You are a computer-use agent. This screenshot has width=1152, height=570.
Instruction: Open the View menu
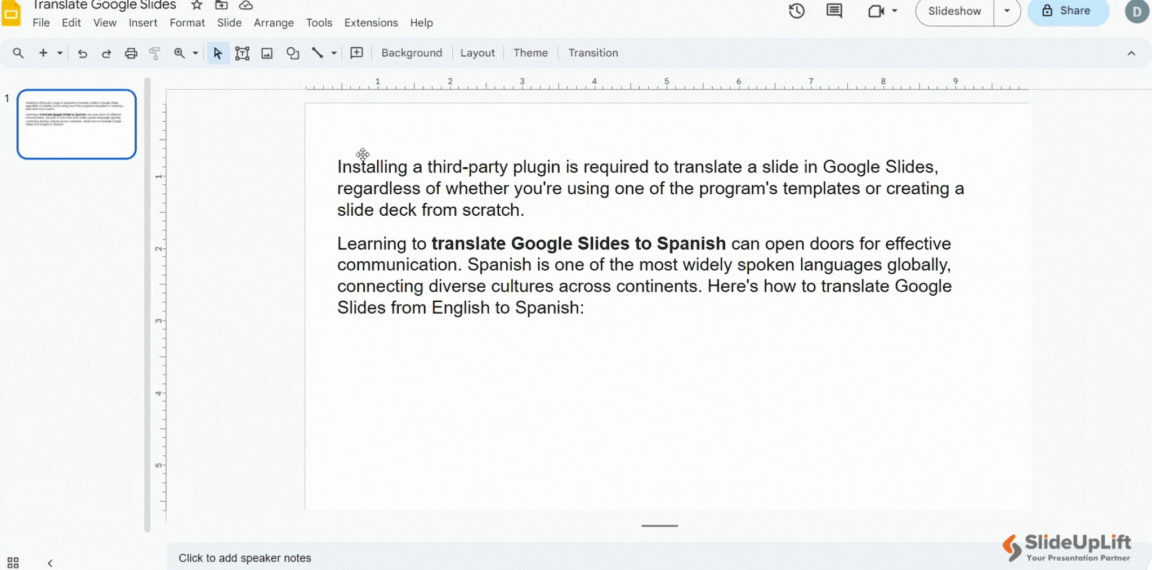click(x=105, y=23)
